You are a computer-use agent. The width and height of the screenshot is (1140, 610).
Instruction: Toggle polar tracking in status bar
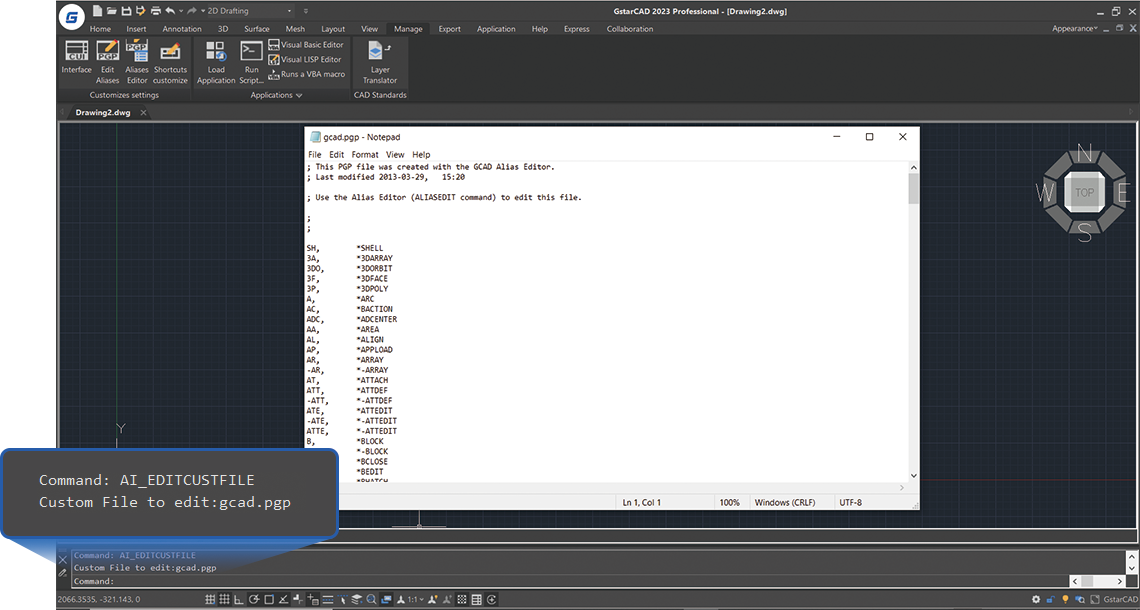[254, 600]
